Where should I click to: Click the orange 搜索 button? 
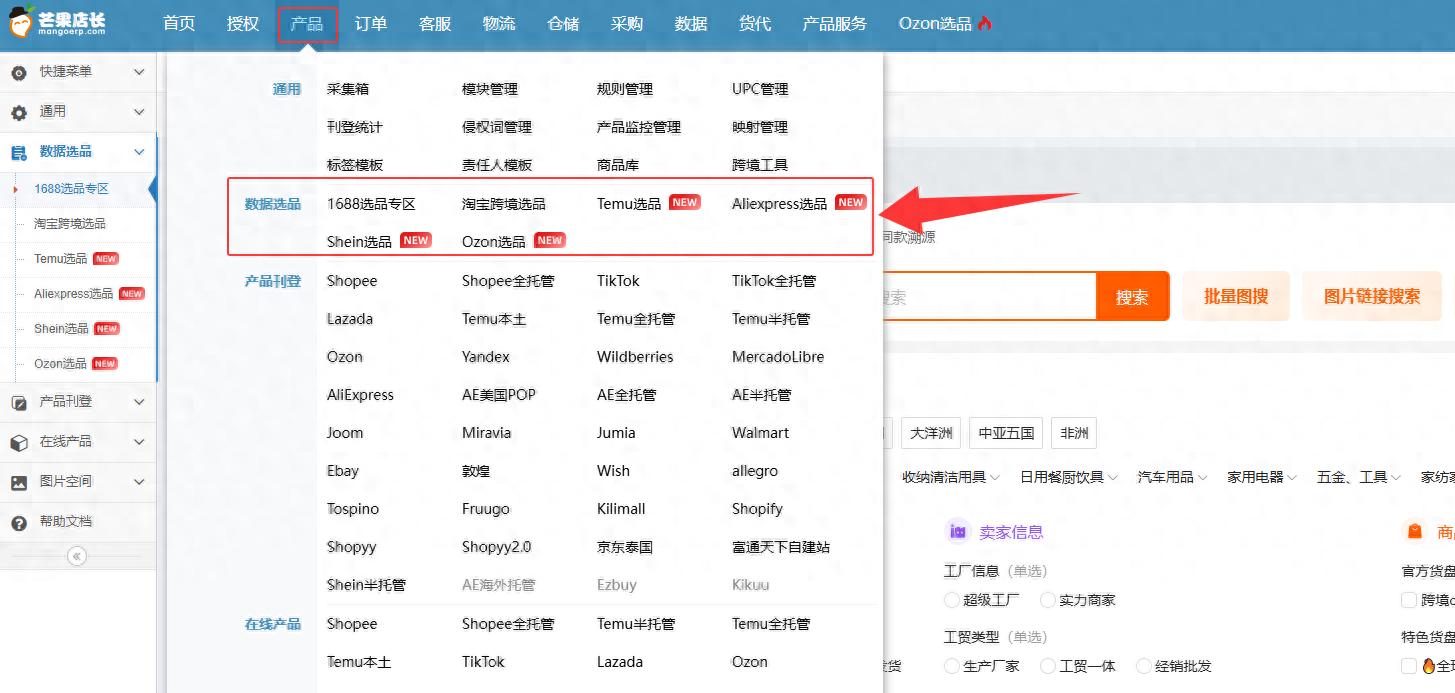(x=1132, y=297)
